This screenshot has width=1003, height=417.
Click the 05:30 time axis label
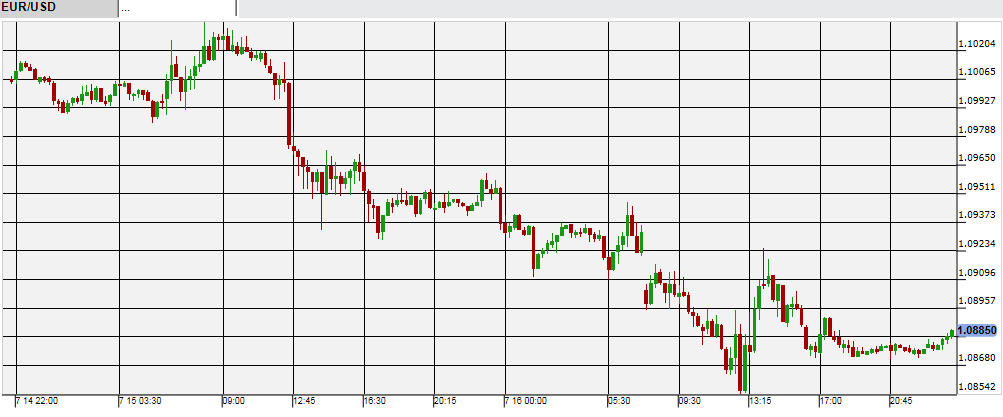point(619,401)
